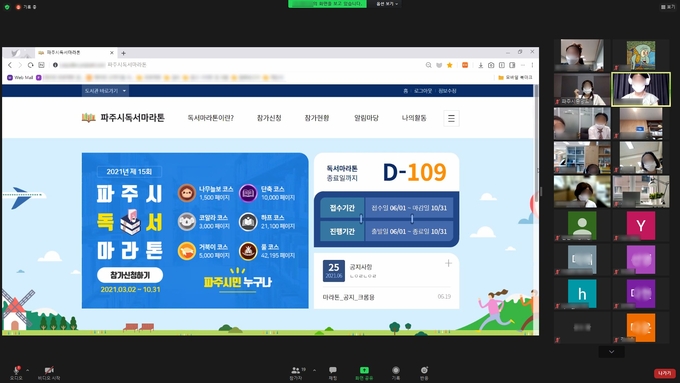The height and width of the screenshot is (383, 680).
Task: Open the 참가신청 menu
Action: (x=269, y=118)
